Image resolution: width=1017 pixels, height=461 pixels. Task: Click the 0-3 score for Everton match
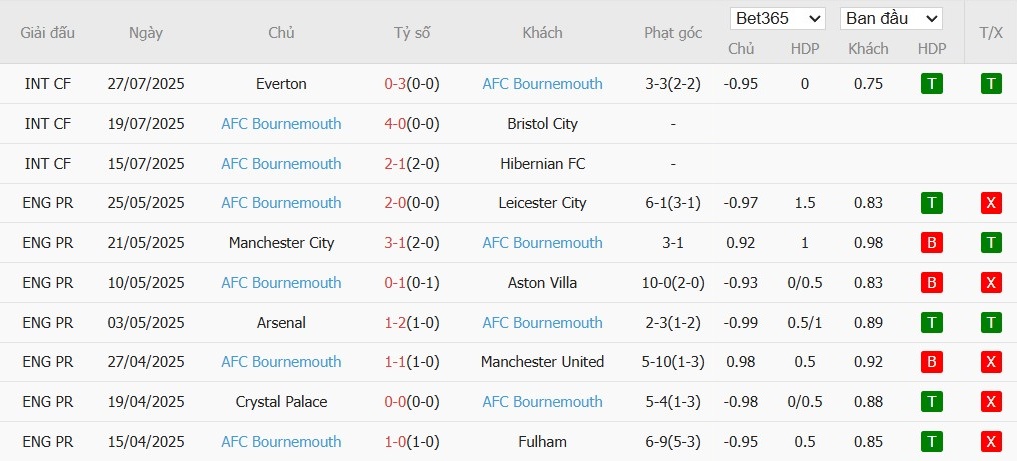(395, 84)
